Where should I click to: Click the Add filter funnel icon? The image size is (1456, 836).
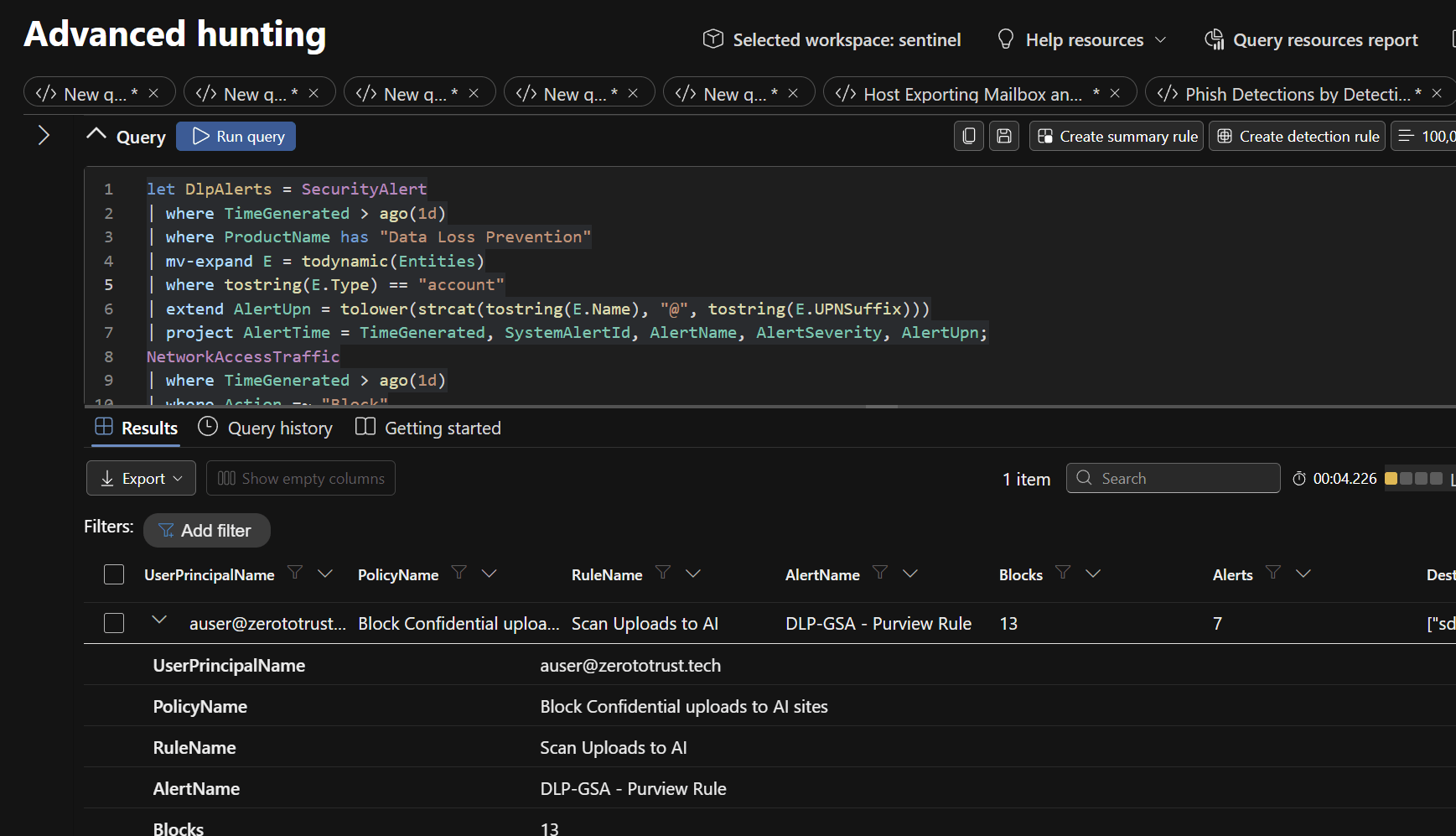[166, 530]
